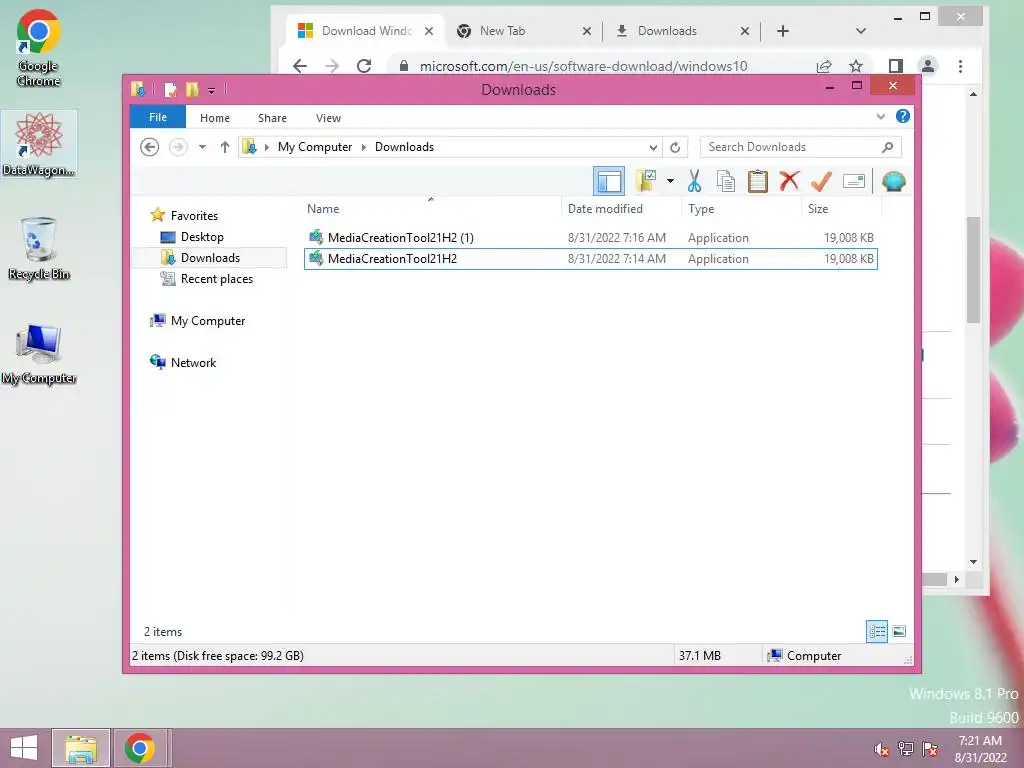Click new folder quick access icon
The image size is (1024, 768).
[x=193, y=89]
